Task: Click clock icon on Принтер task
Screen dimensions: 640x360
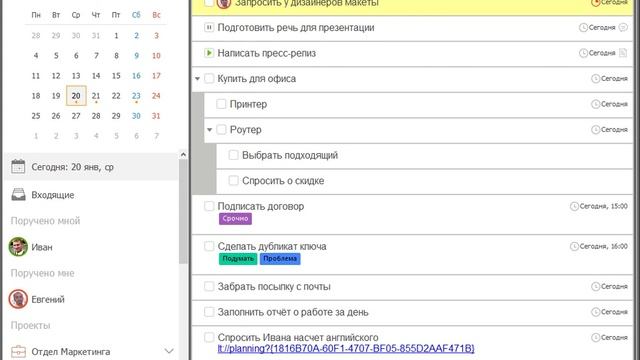Action: [596, 104]
